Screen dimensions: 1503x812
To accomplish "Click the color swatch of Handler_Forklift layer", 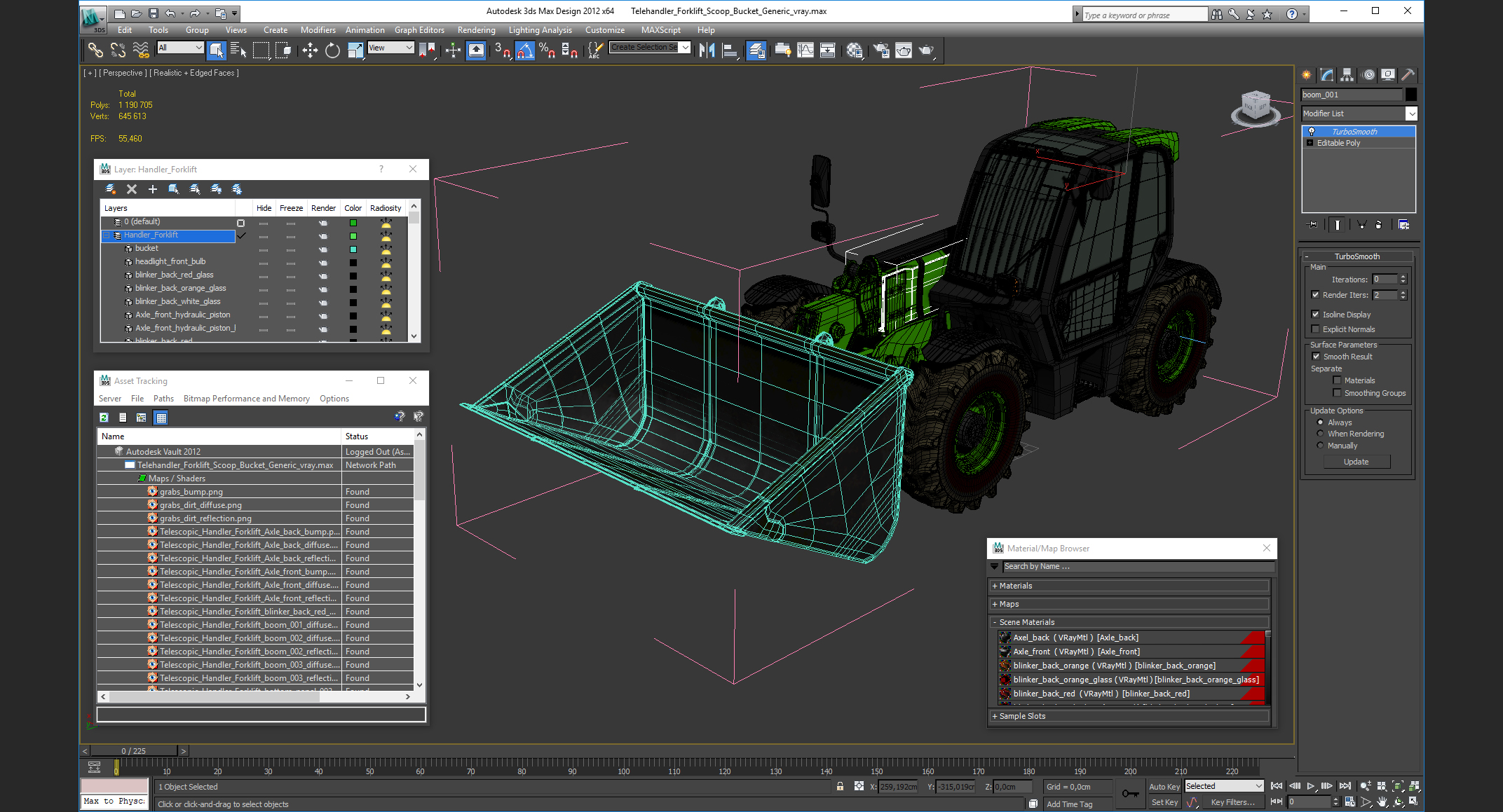I will (x=353, y=236).
